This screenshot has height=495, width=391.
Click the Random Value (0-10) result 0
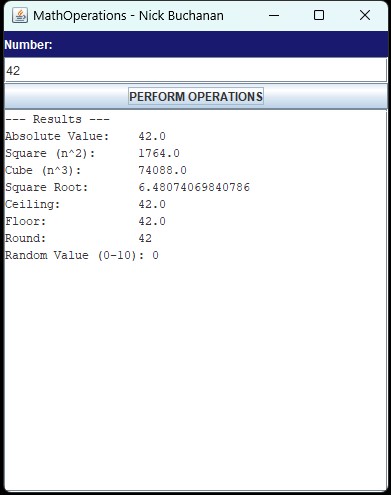155,255
